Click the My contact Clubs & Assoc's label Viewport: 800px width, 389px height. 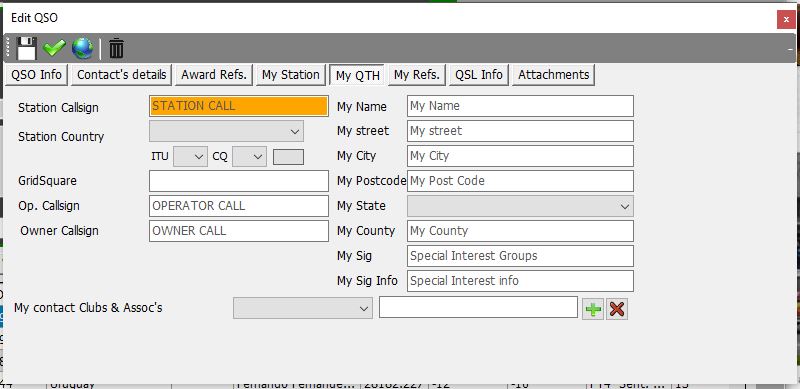pyautogui.click(x=88, y=308)
